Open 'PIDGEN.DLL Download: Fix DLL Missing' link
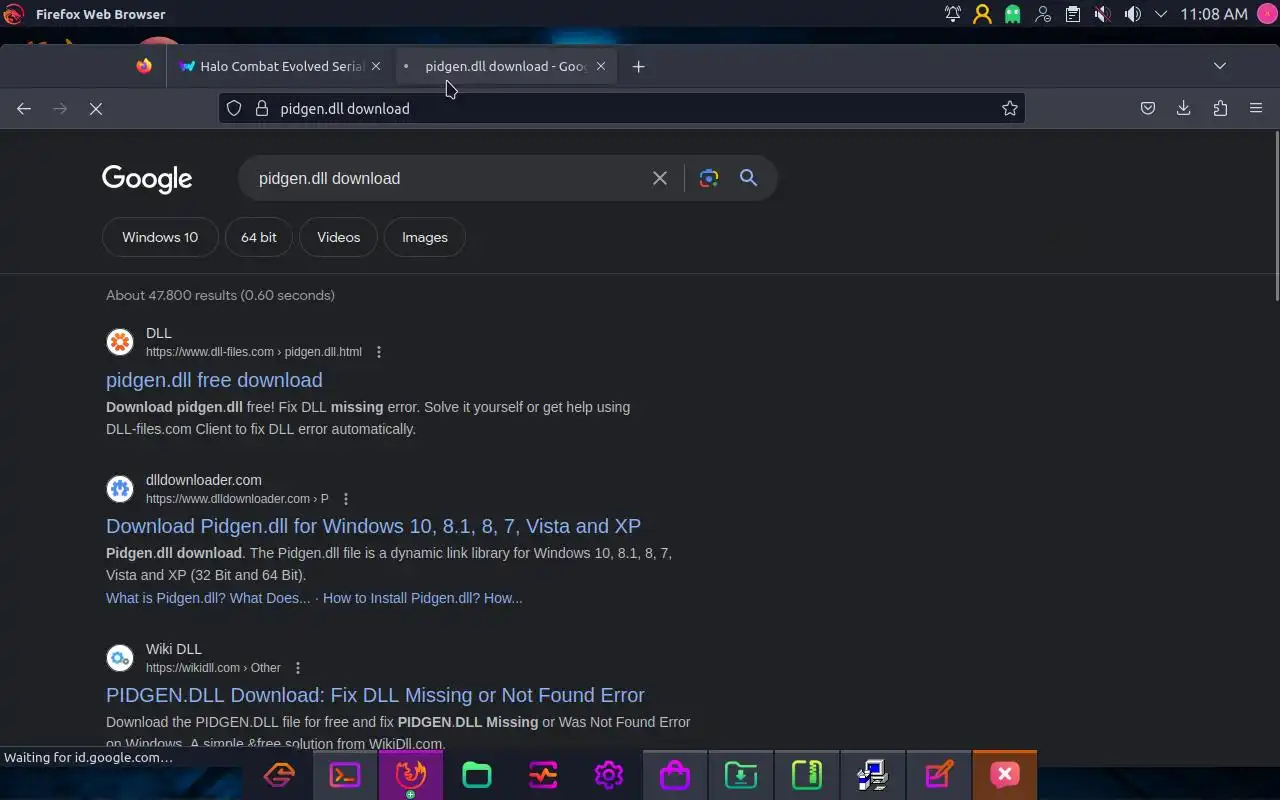Screen dimensions: 1280x800 375,695
